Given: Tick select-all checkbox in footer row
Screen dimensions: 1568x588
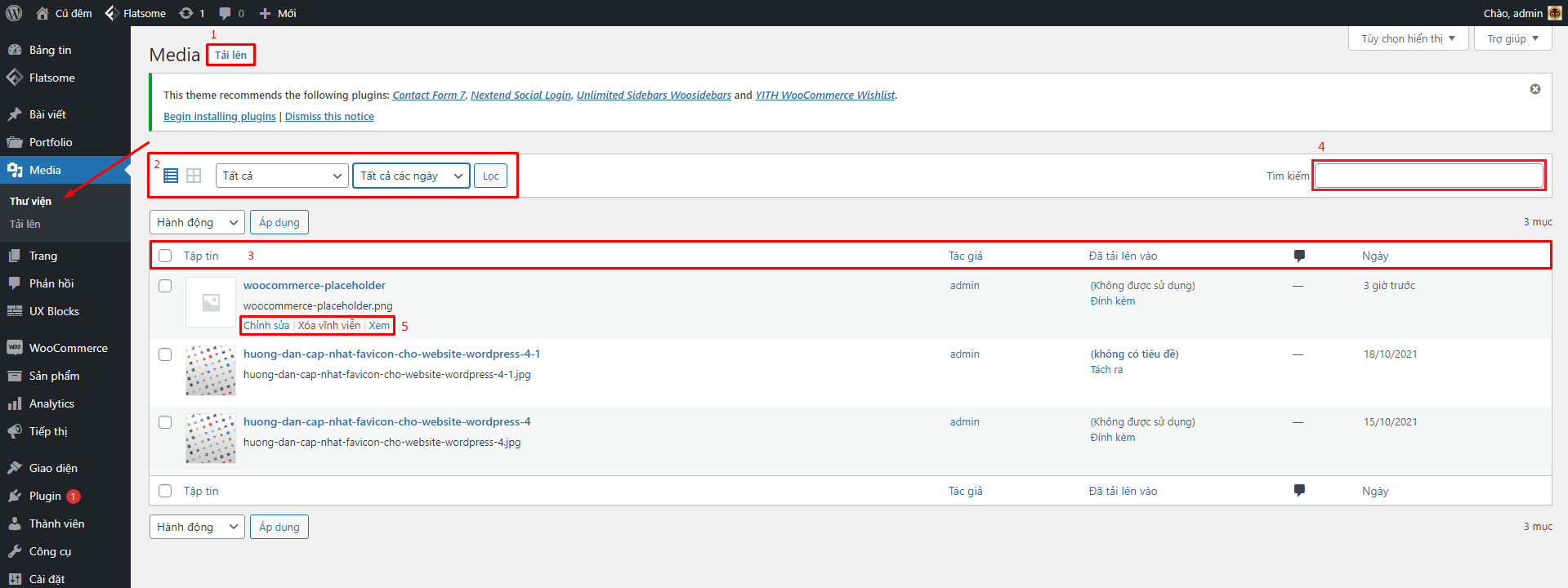Looking at the screenshot, I should (165, 491).
